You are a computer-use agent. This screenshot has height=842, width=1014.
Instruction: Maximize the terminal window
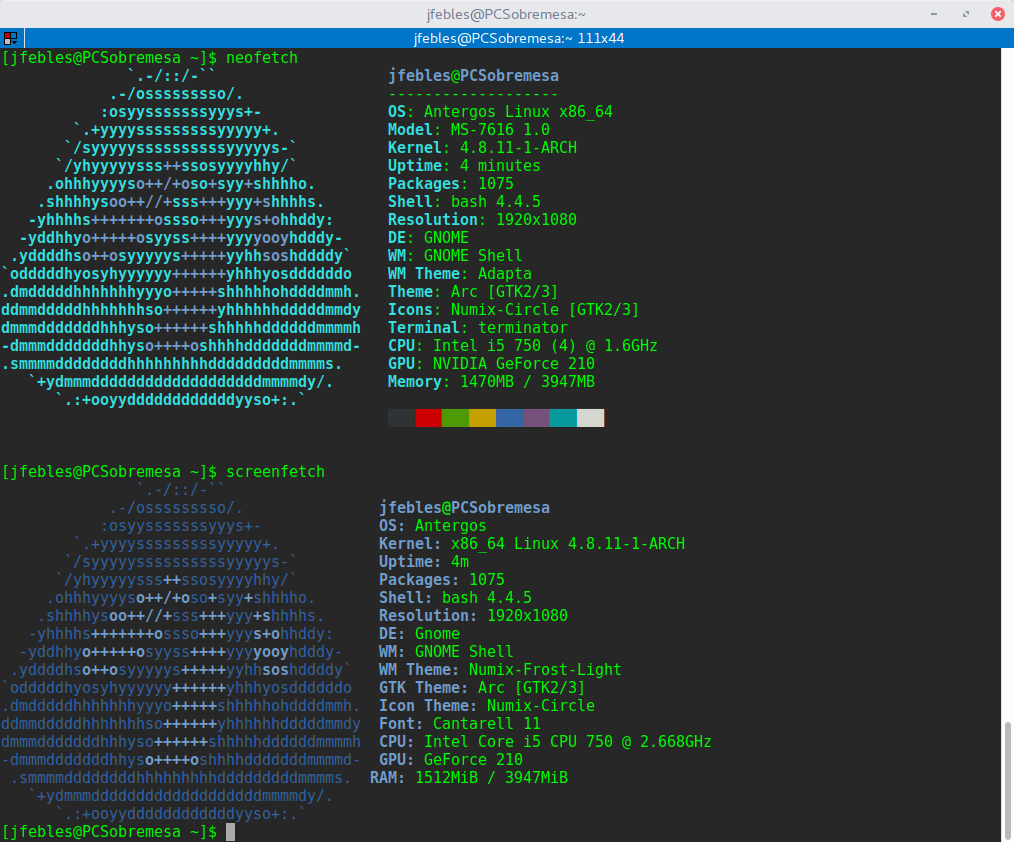(965, 14)
